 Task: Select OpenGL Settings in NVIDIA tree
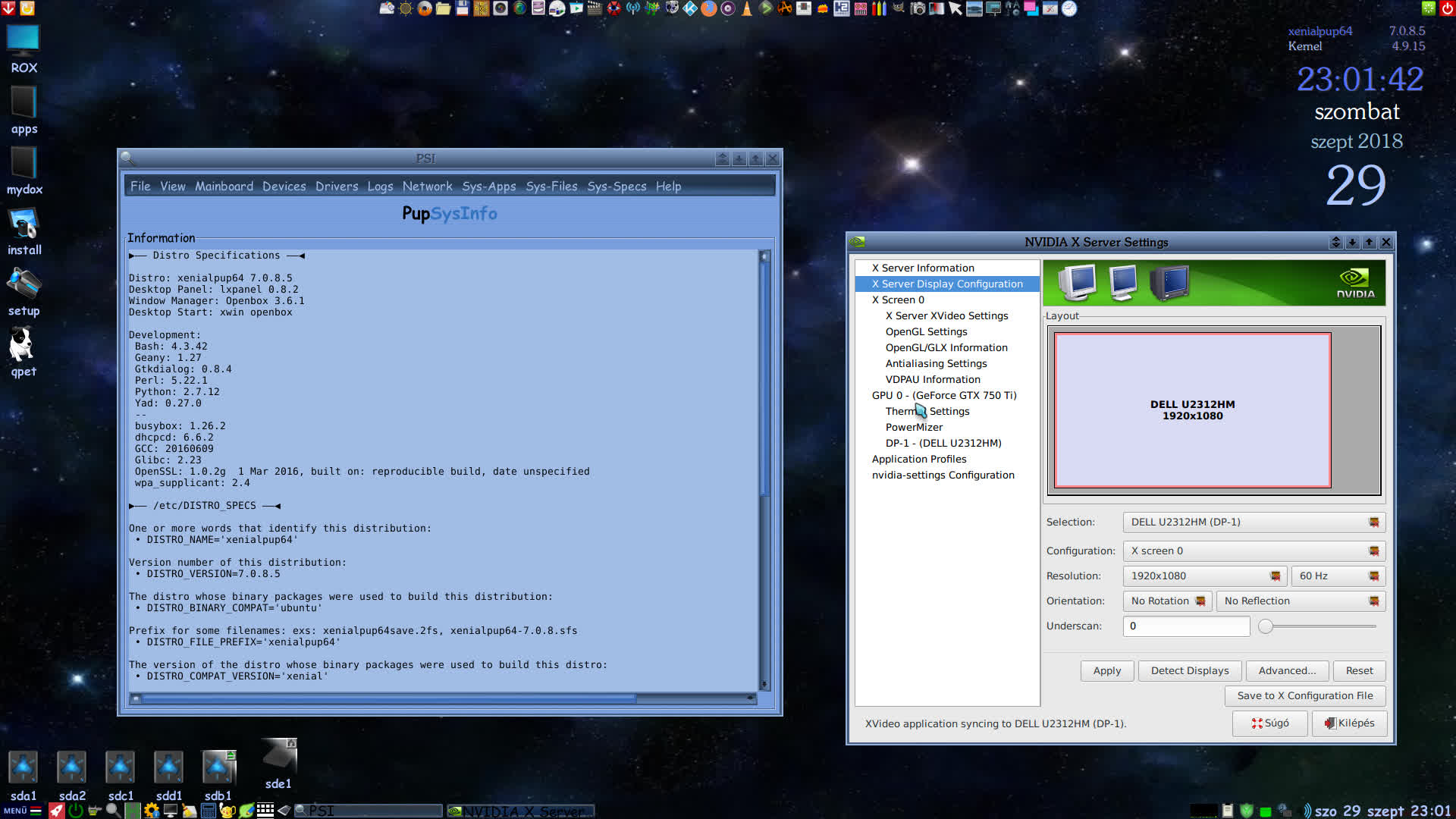pos(926,332)
